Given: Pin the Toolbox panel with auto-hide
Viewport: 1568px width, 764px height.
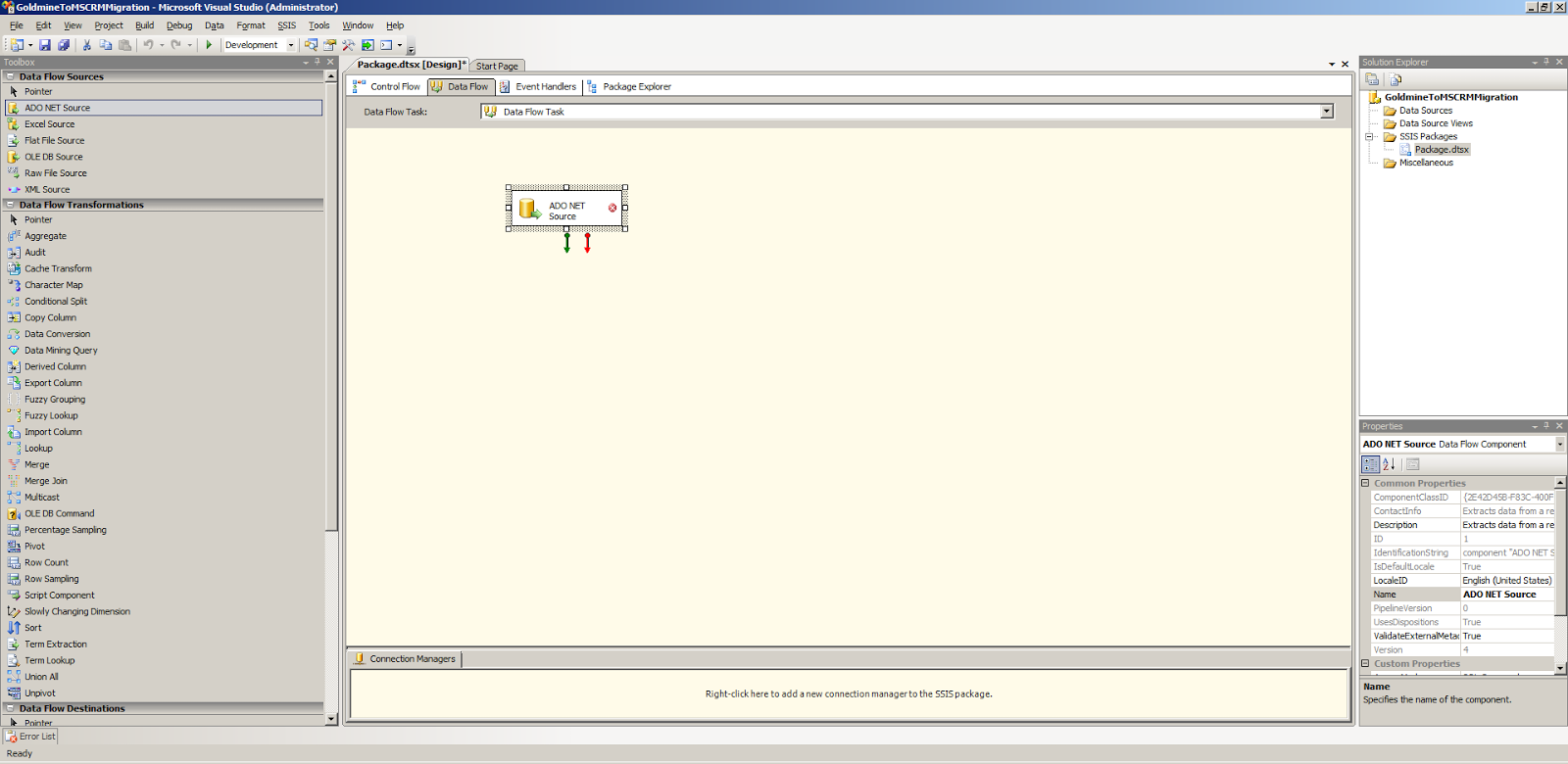Looking at the screenshot, I should click(318, 62).
